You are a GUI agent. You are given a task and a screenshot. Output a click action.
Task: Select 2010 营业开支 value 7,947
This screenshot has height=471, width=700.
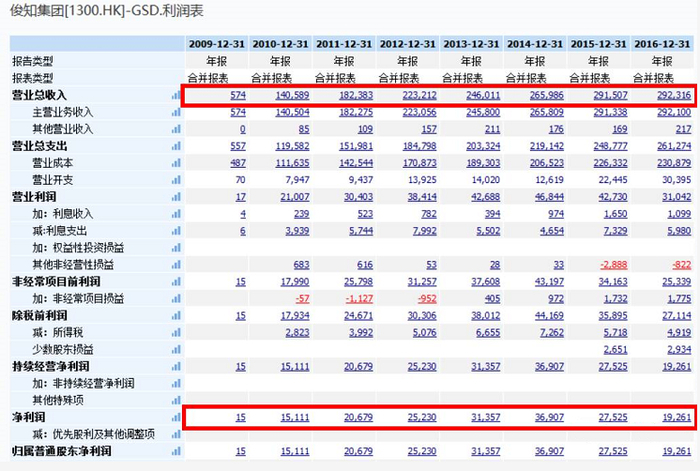tap(297, 180)
